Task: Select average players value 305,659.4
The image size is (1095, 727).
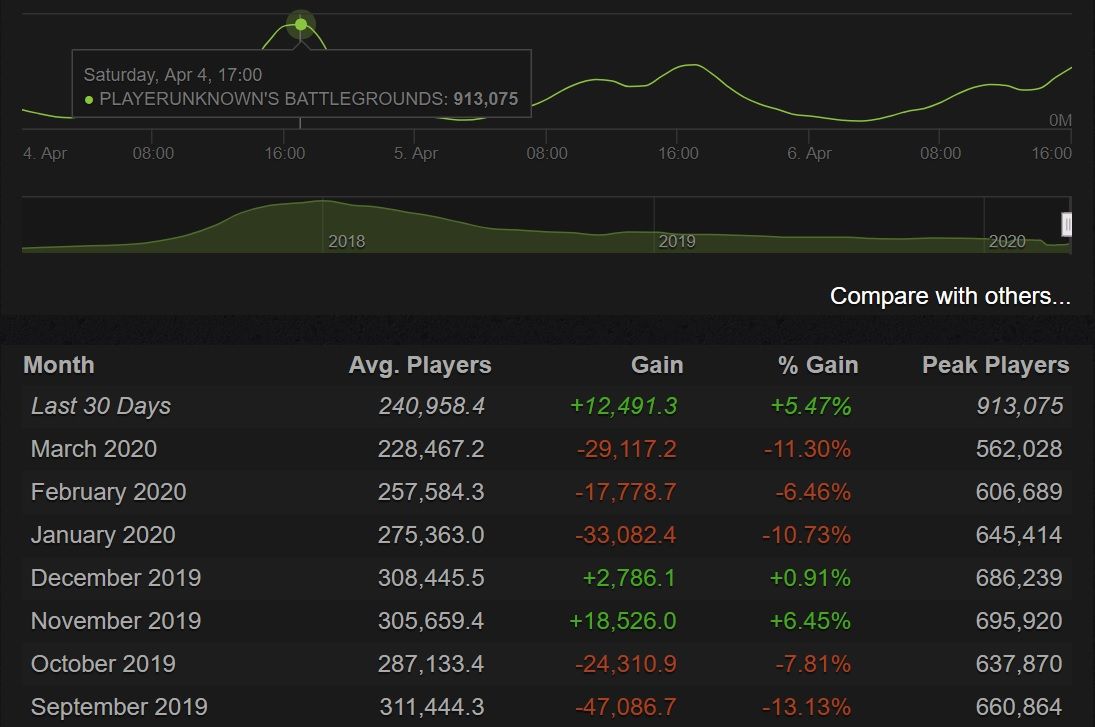Action: (431, 621)
